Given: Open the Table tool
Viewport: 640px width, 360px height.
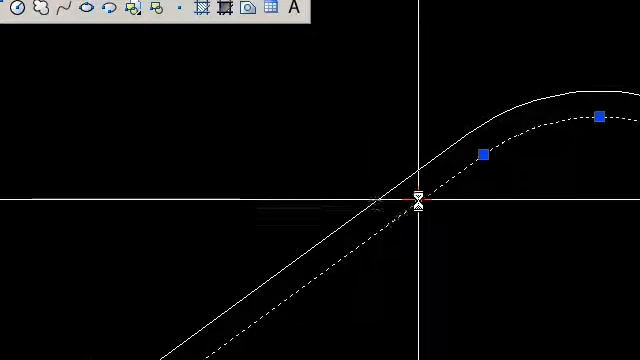Looking at the screenshot, I should (x=271, y=7).
